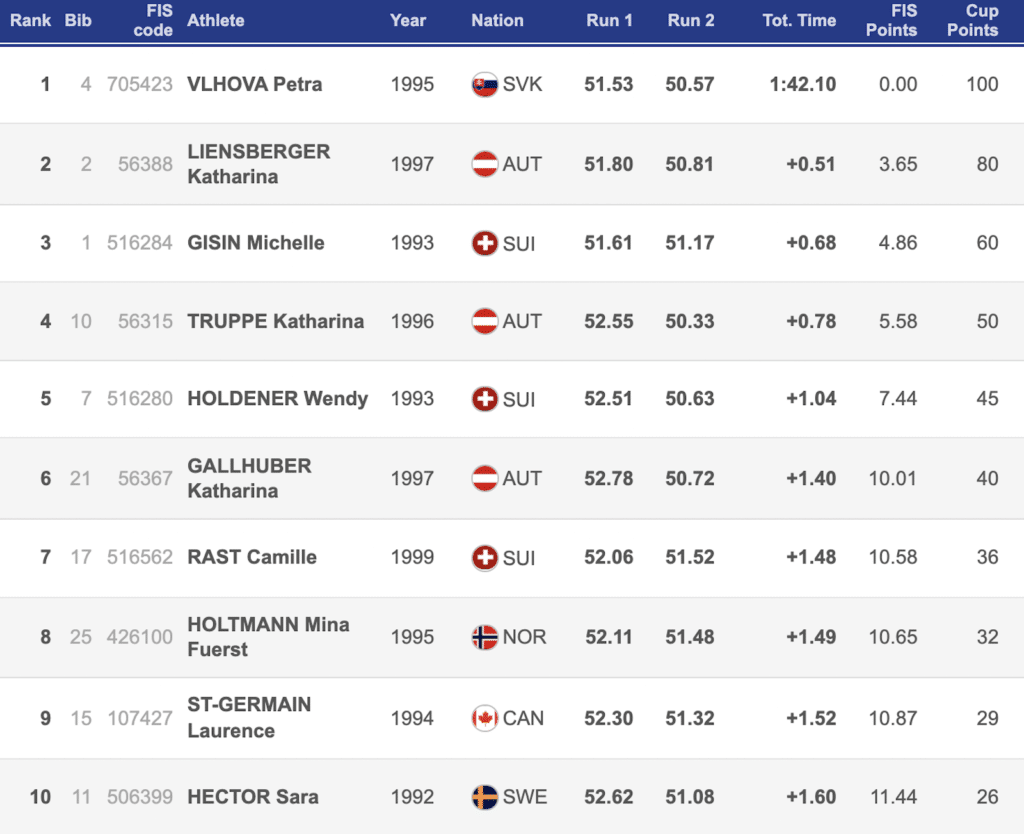Open VLHOVA Petra athlete profile
The width and height of the screenshot is (1024, 834).
pos(255,84)
